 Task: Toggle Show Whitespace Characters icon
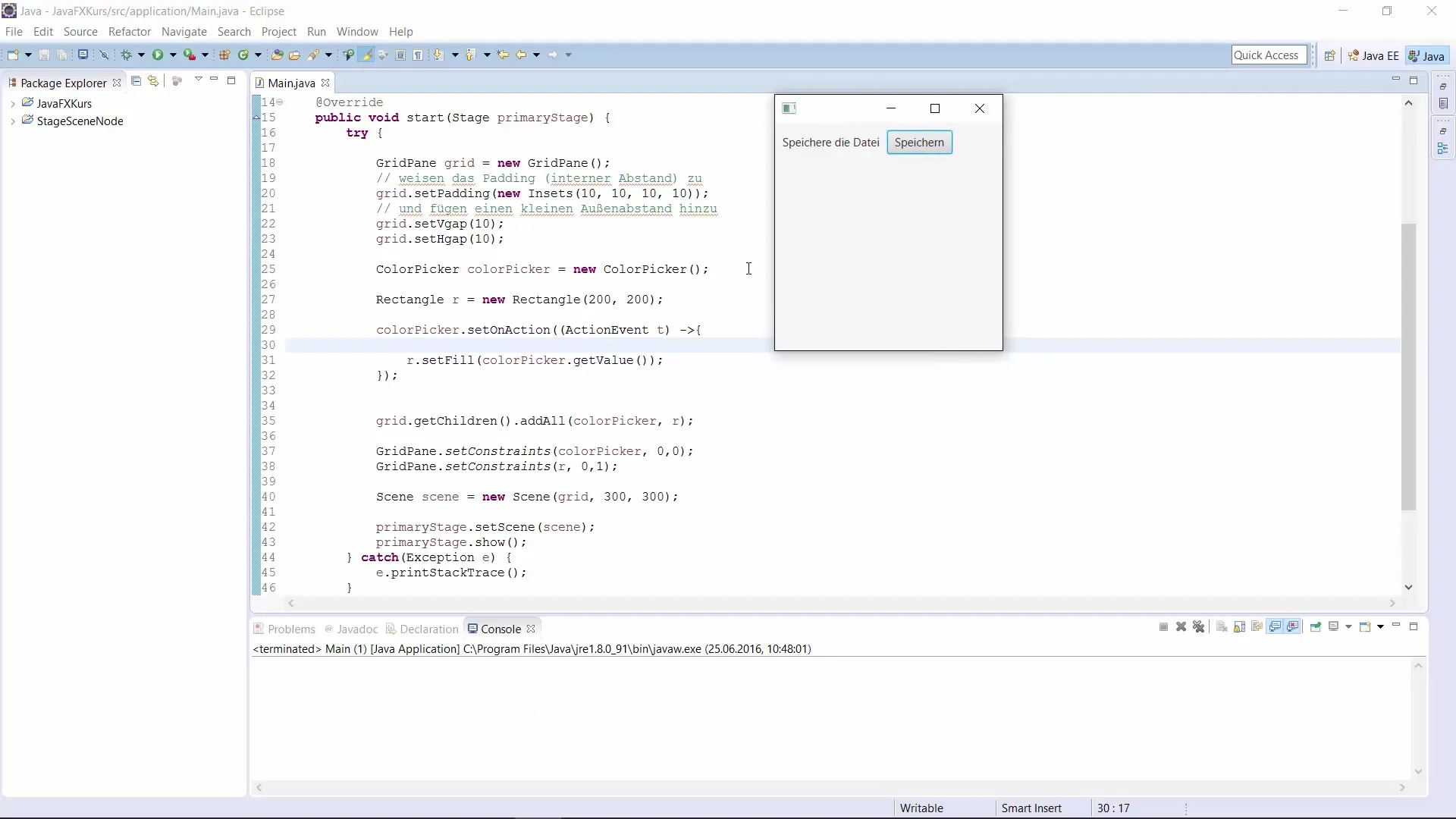418,55
